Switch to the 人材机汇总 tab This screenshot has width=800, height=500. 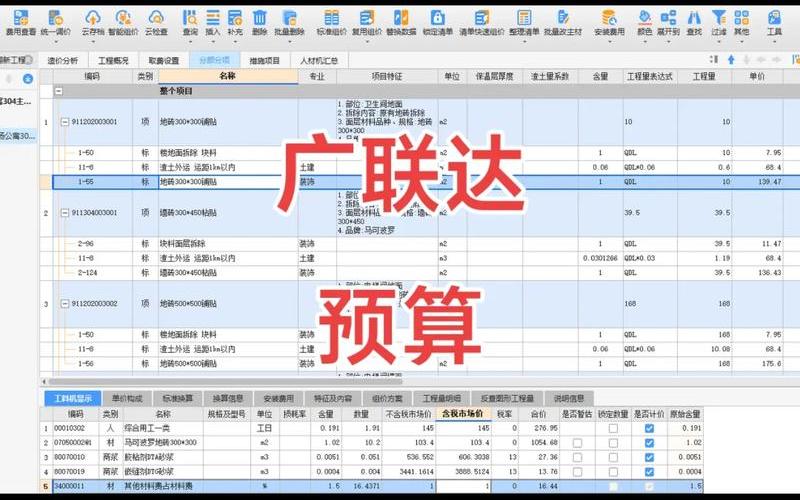click(x=319, y=60)
